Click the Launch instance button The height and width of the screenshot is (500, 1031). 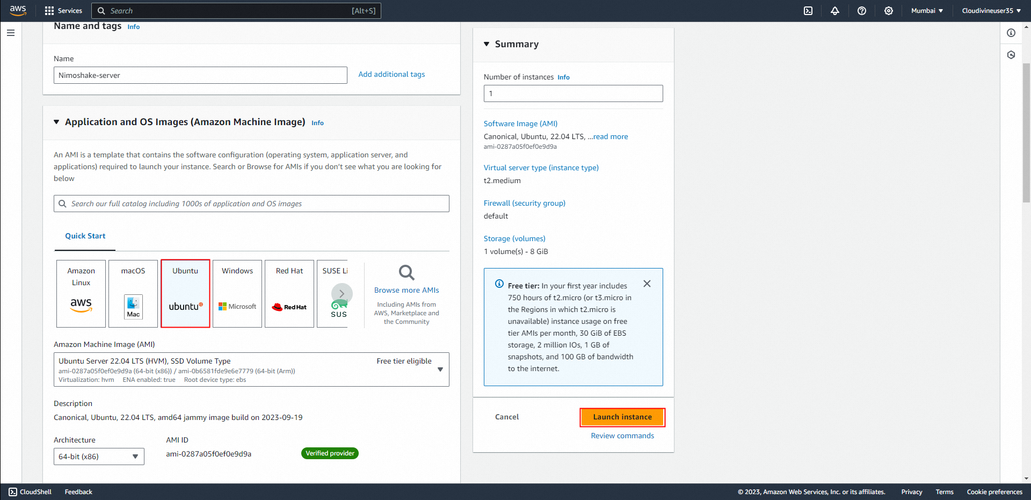click(622, 417)
